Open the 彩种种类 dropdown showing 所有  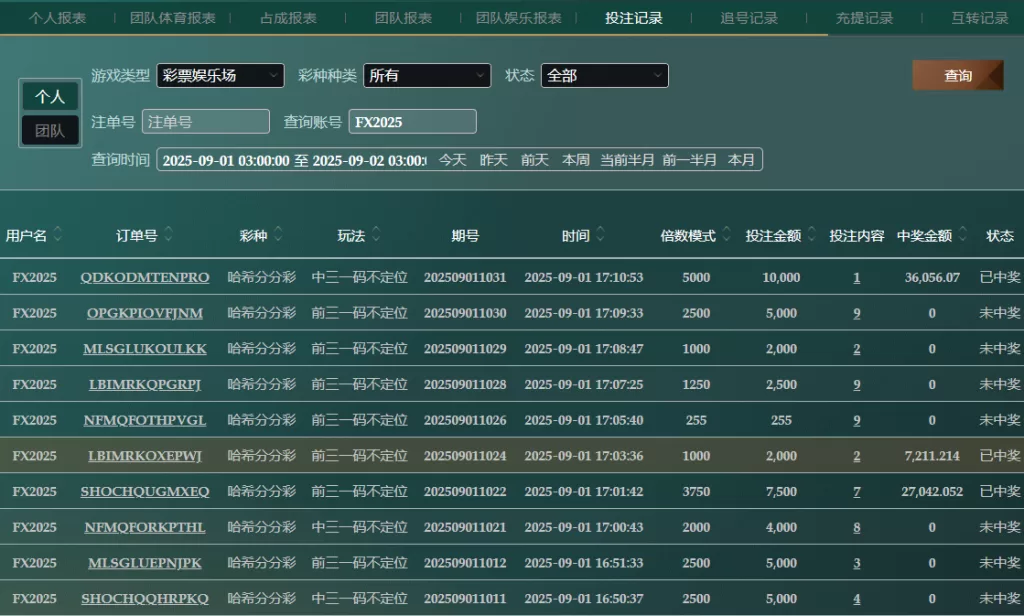tap(427, 76)
